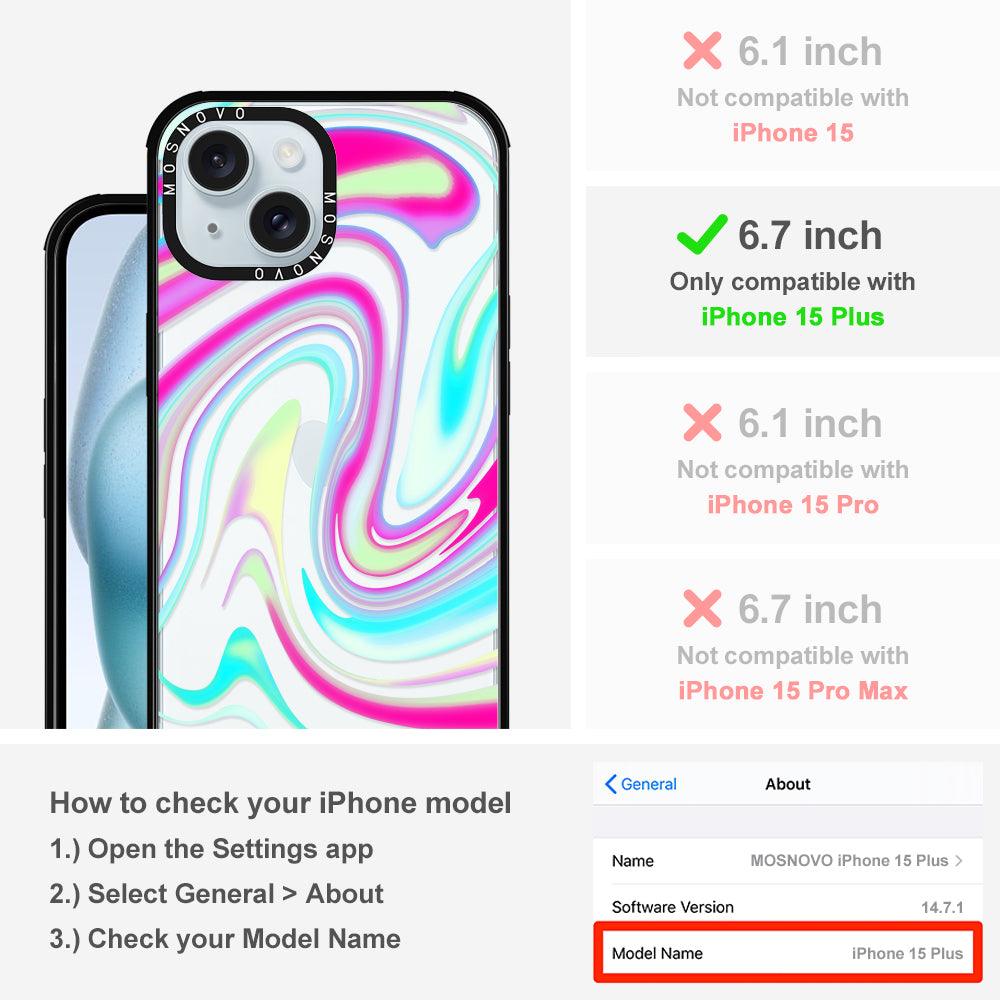Select the Software Version row
This screenshot has width=1000, height=1000.
[788, 906]
